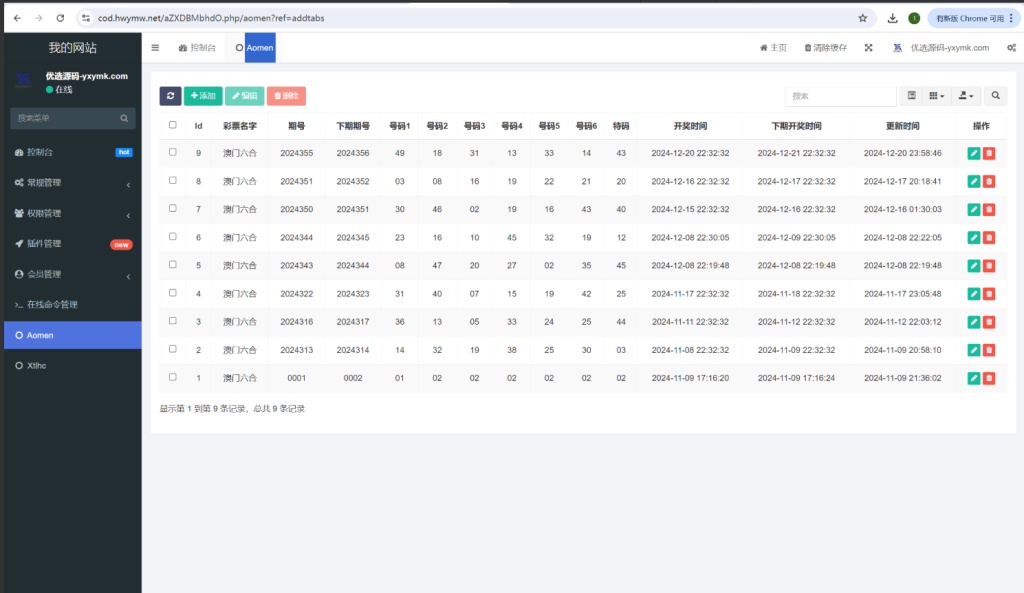
Task: Select the Aomen tab
Action: pyautogui.click(x=255, y=48)
